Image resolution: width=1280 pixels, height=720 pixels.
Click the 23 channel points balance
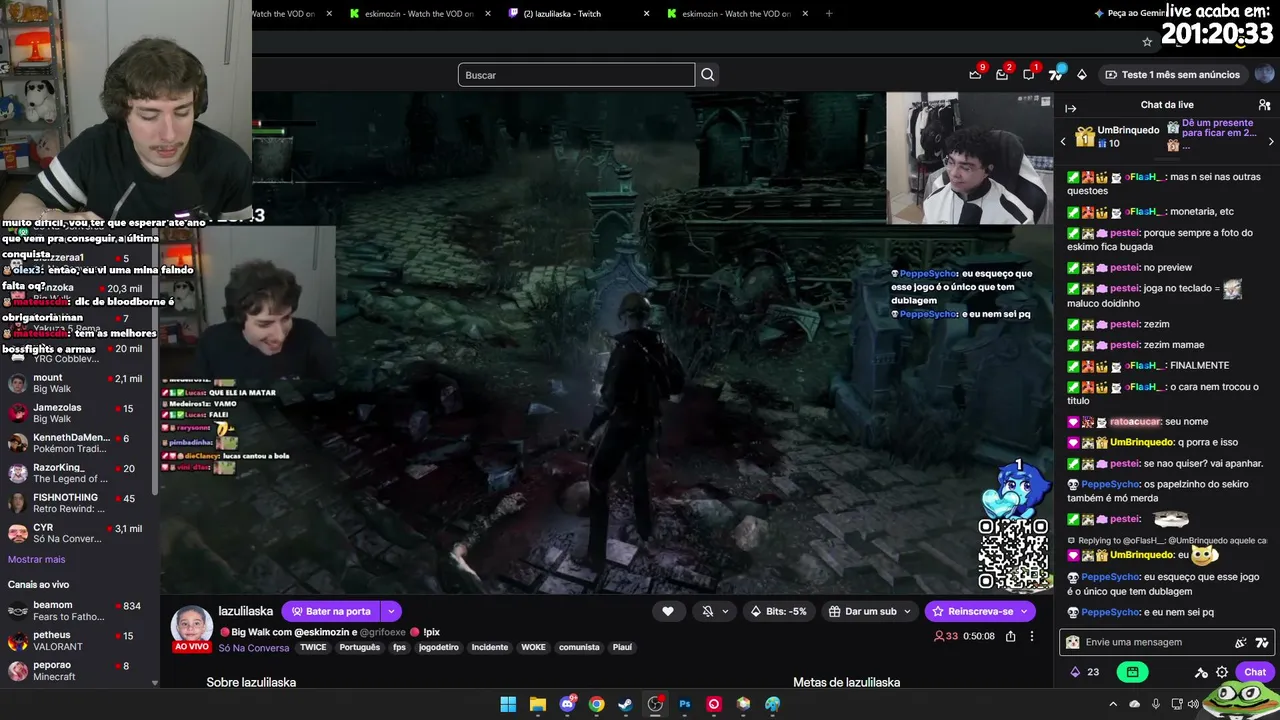(x=1085, y=672)
